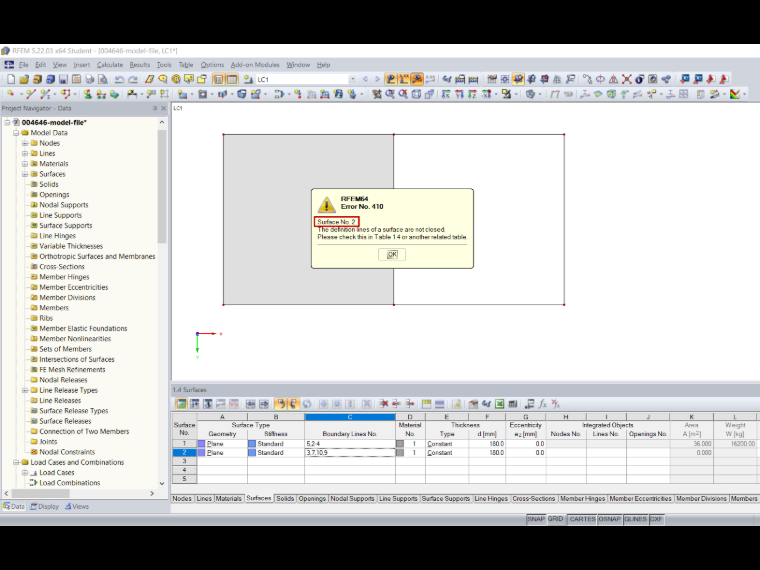Click the Excel export icon in the table toolbar
The height and width of the screenshot is (570, 760).
click(500, 404)
